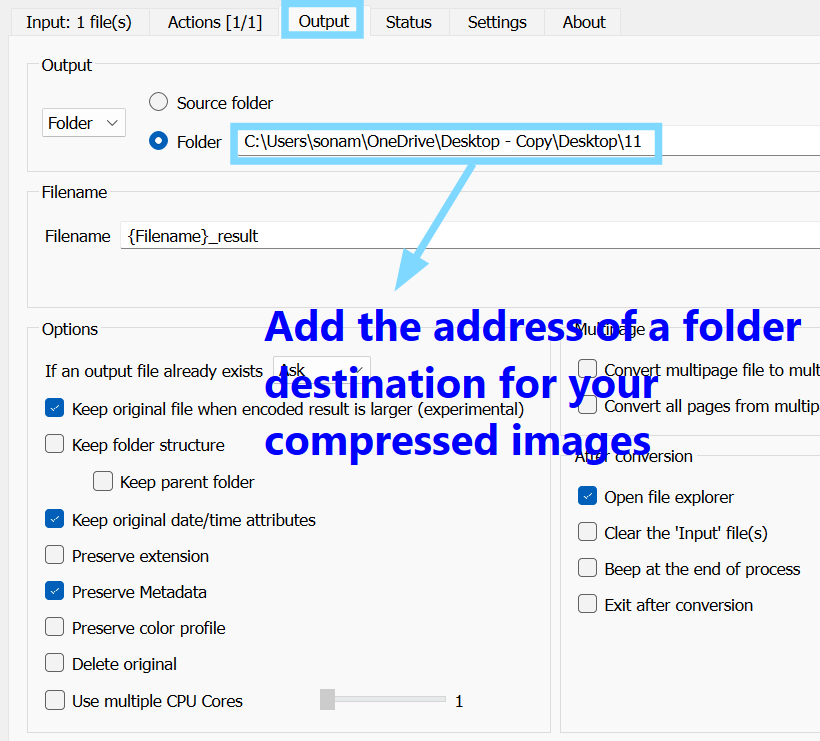This screenshot has height=741, width=820.
Task: Open the About tab
Action: [x=584, y=22]
